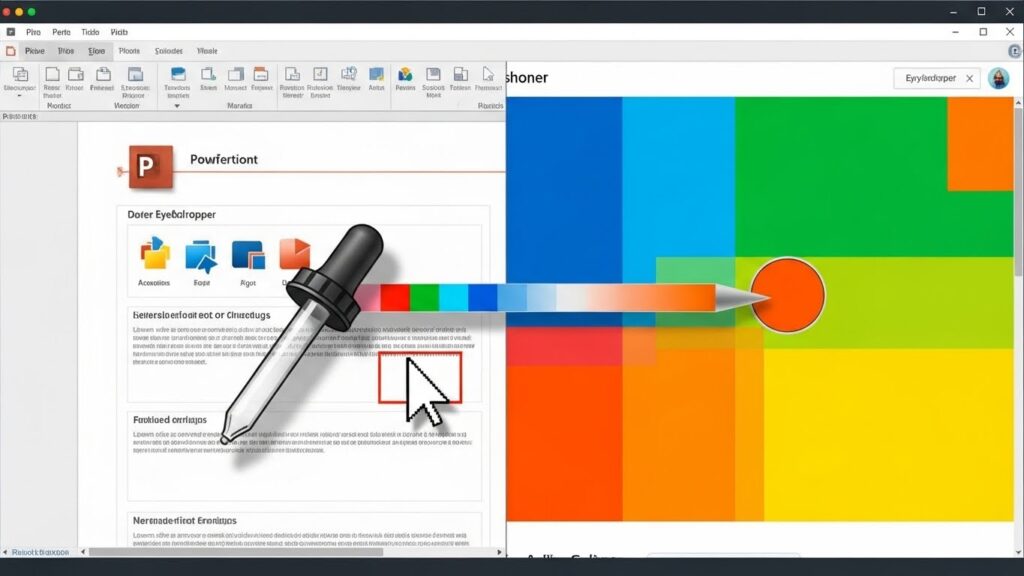Click the horizontal scrollbar at bottom

(x=235, y=551)
